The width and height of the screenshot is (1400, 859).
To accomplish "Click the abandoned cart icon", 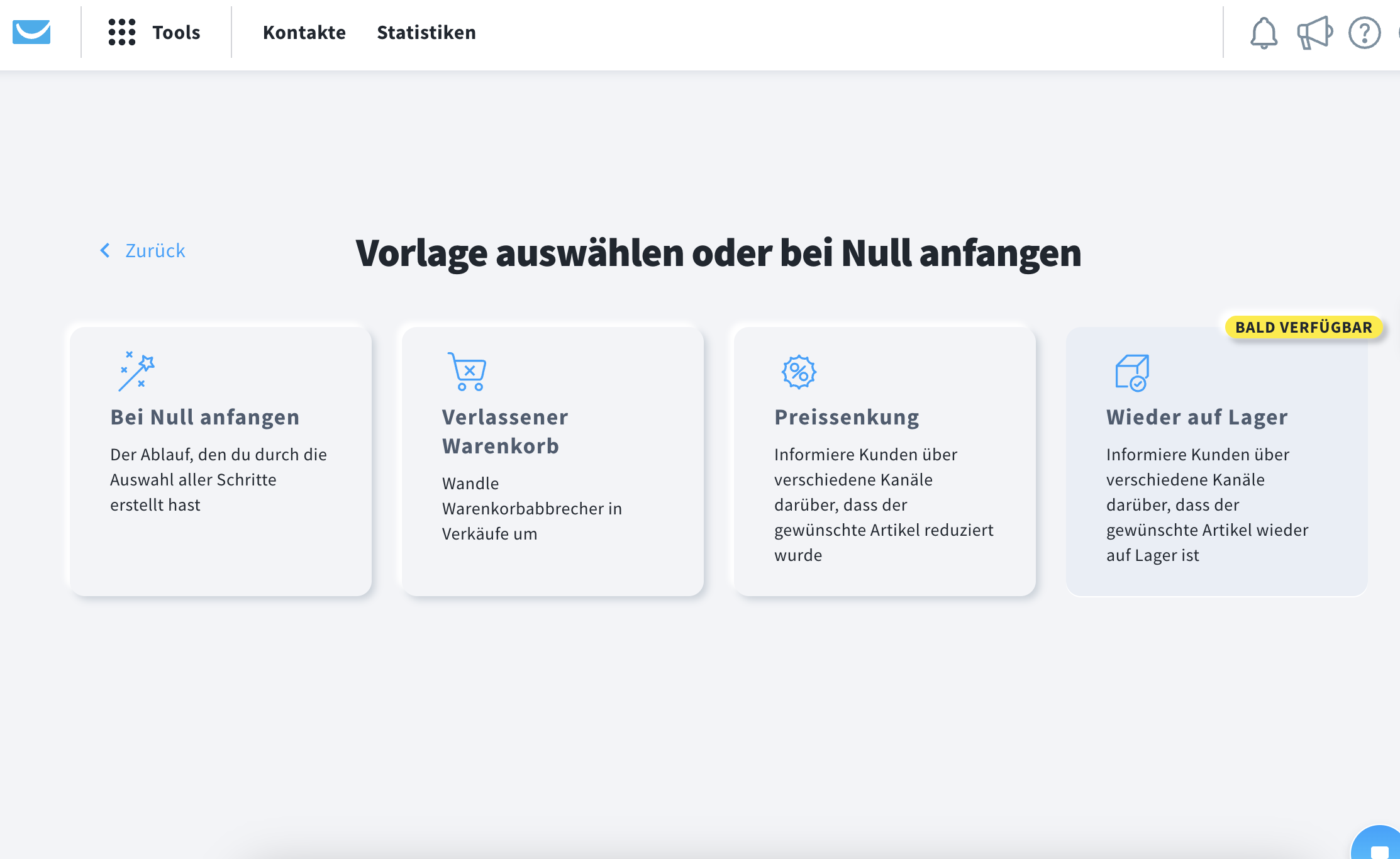I will (x=467, y=371).
